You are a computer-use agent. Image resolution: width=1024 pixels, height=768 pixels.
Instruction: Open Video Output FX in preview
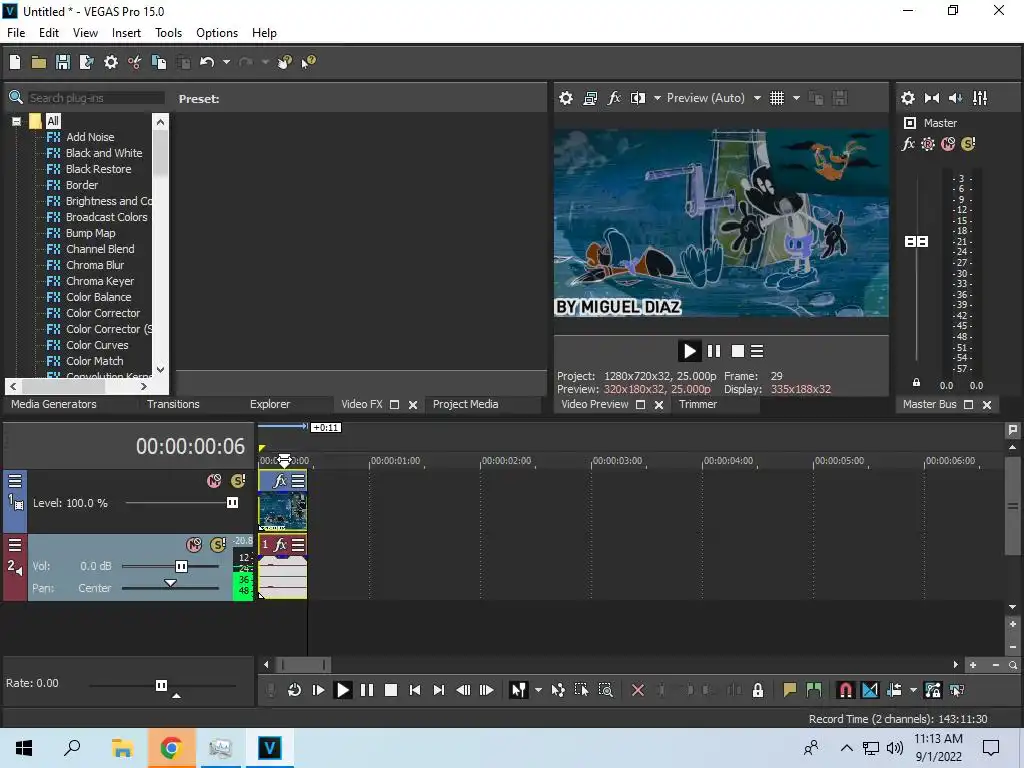coord(614,98)
